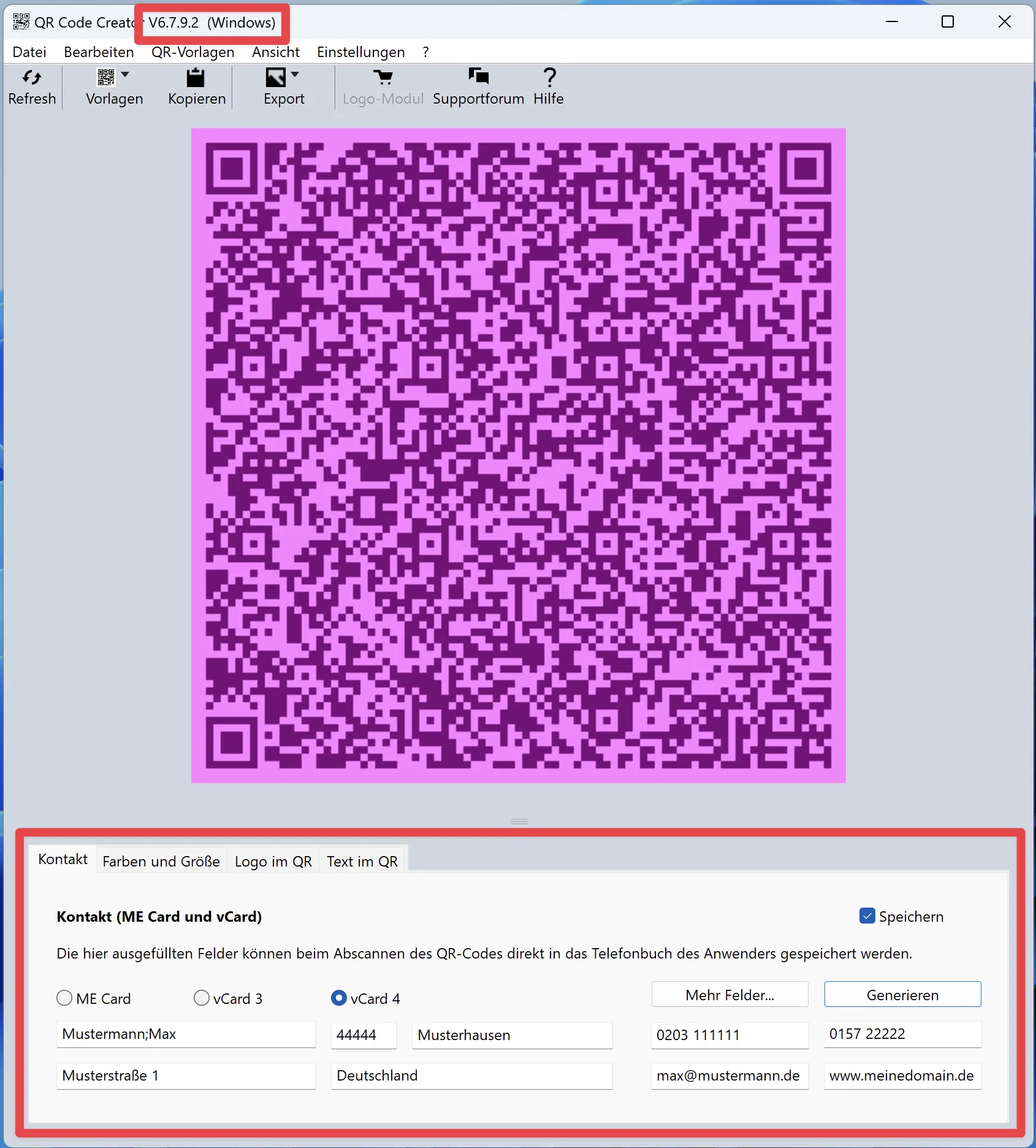
Task: Switch to Farben und Größe tab
Action: pos(161,862)
